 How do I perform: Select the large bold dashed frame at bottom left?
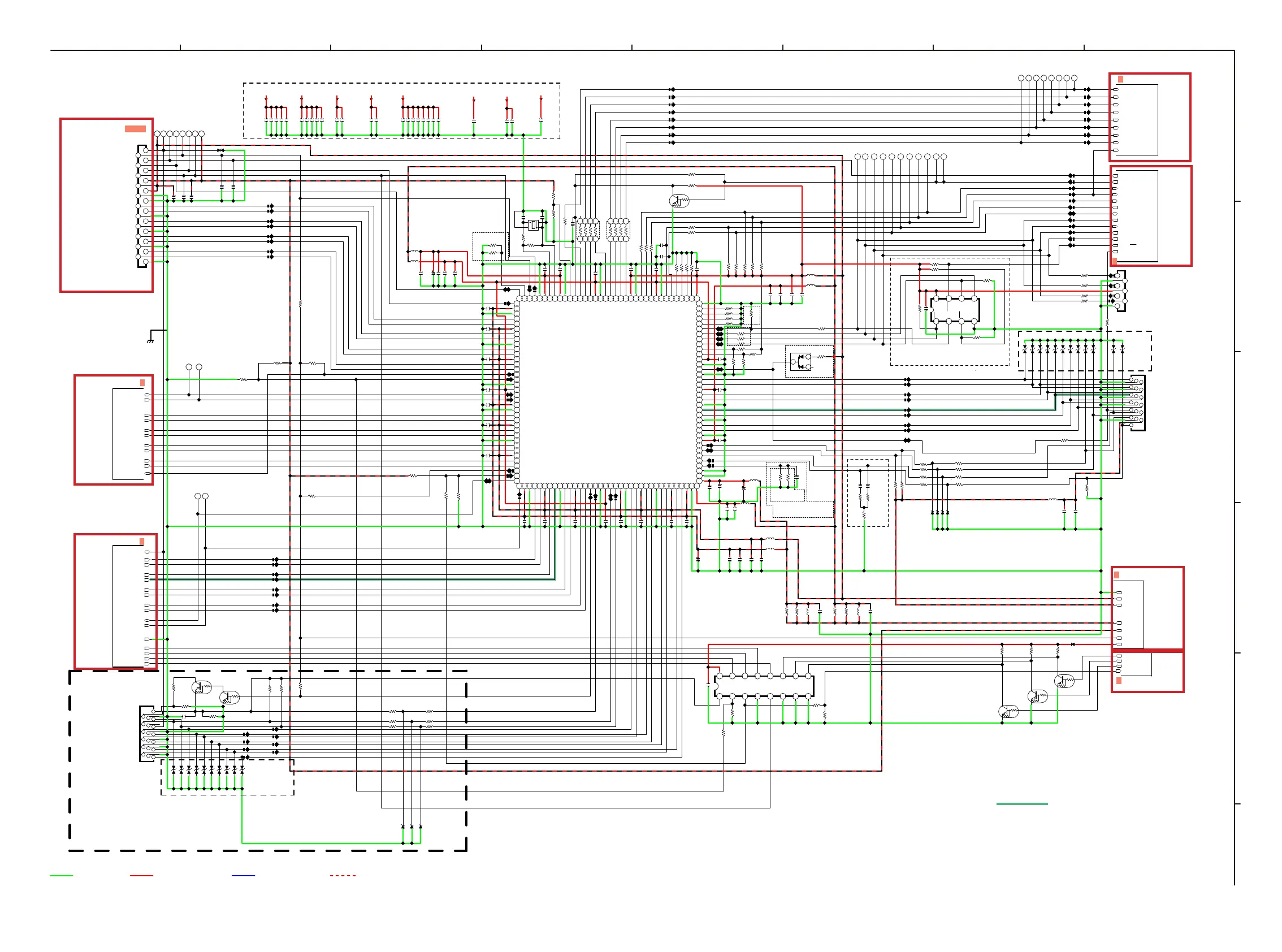coord(268,761)
